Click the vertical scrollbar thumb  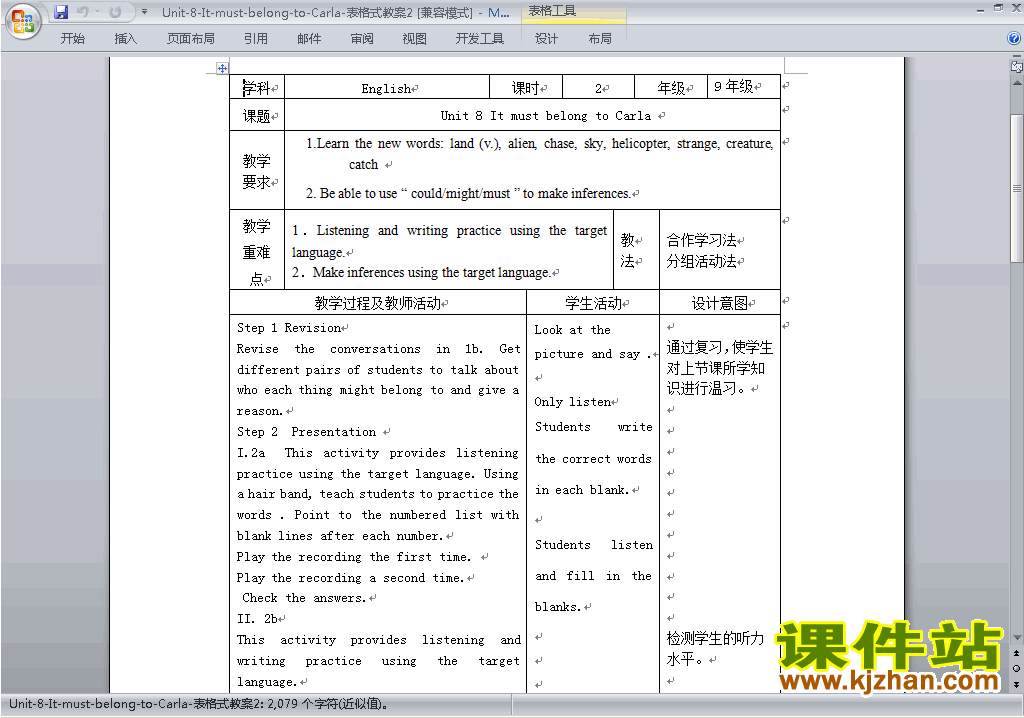pyautogui.click(x=1016, y=188)
